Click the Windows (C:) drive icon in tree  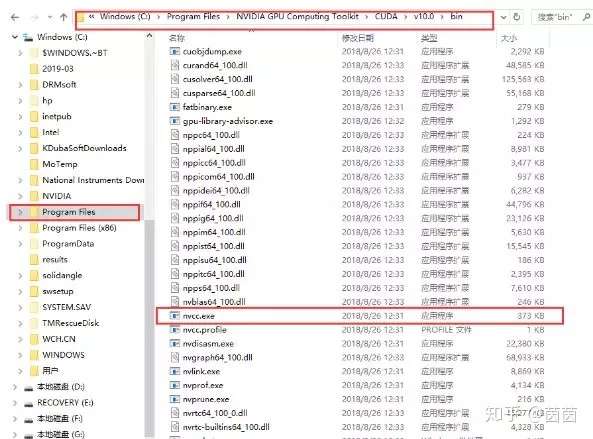coord(28,37)
